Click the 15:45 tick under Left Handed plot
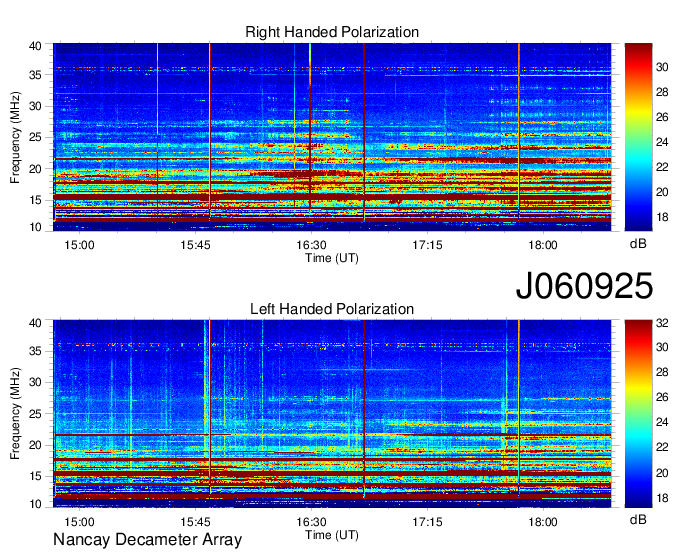 pos(195,522)
